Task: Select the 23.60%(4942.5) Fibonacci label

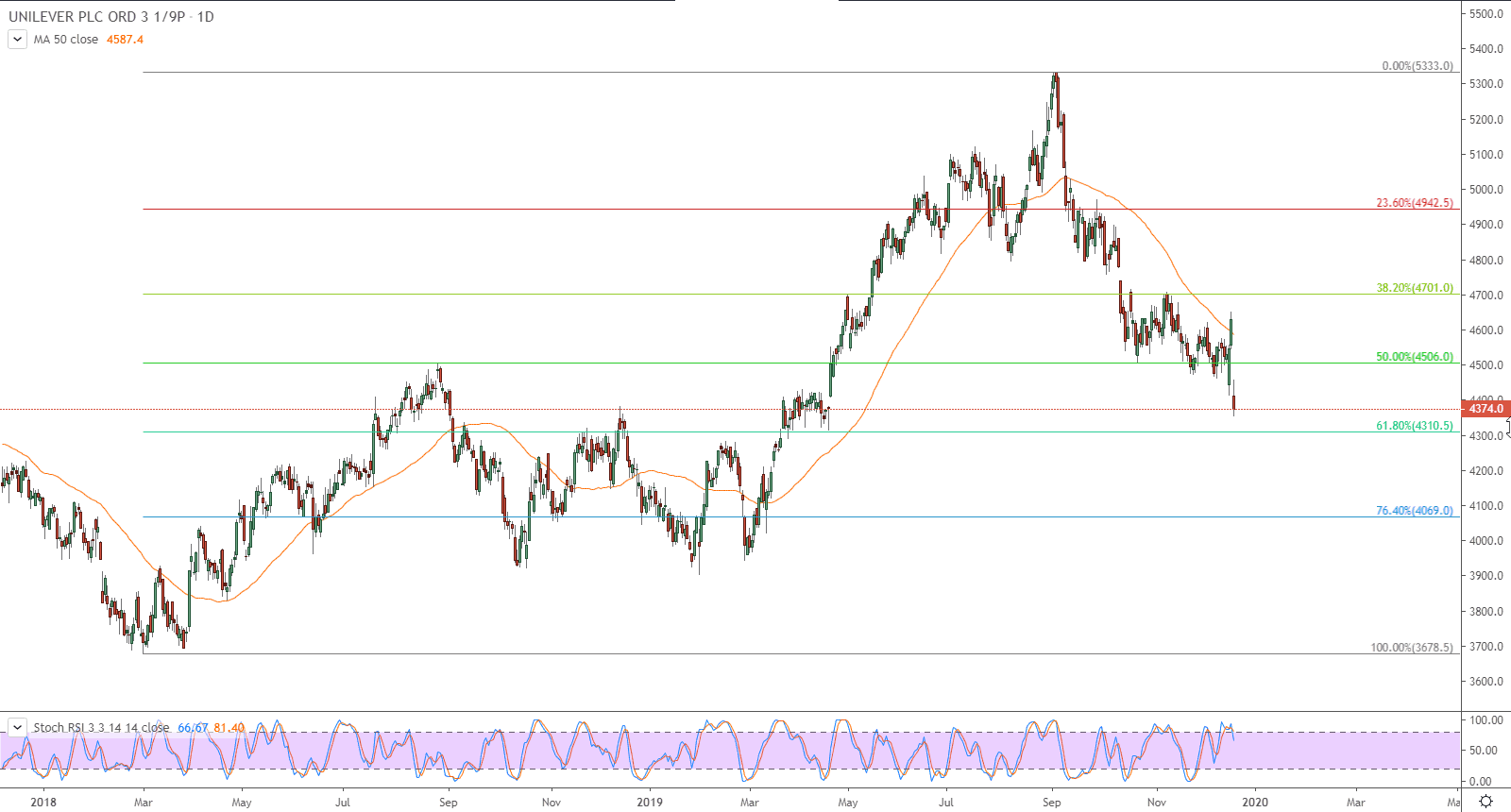Action: click(x=1415, y=203)
